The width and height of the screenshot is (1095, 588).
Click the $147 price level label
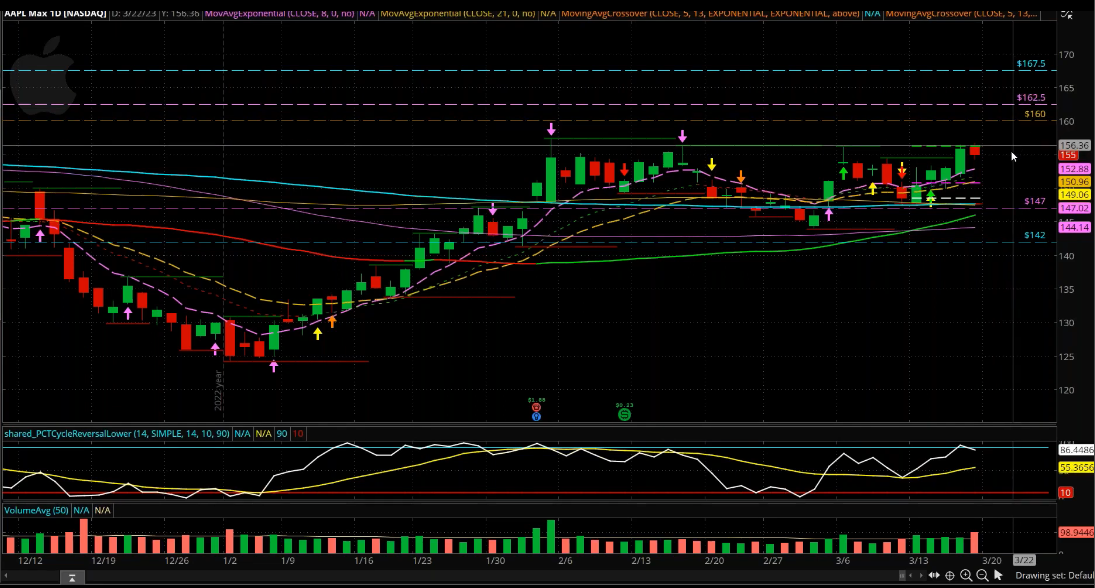click(1035, 201)
